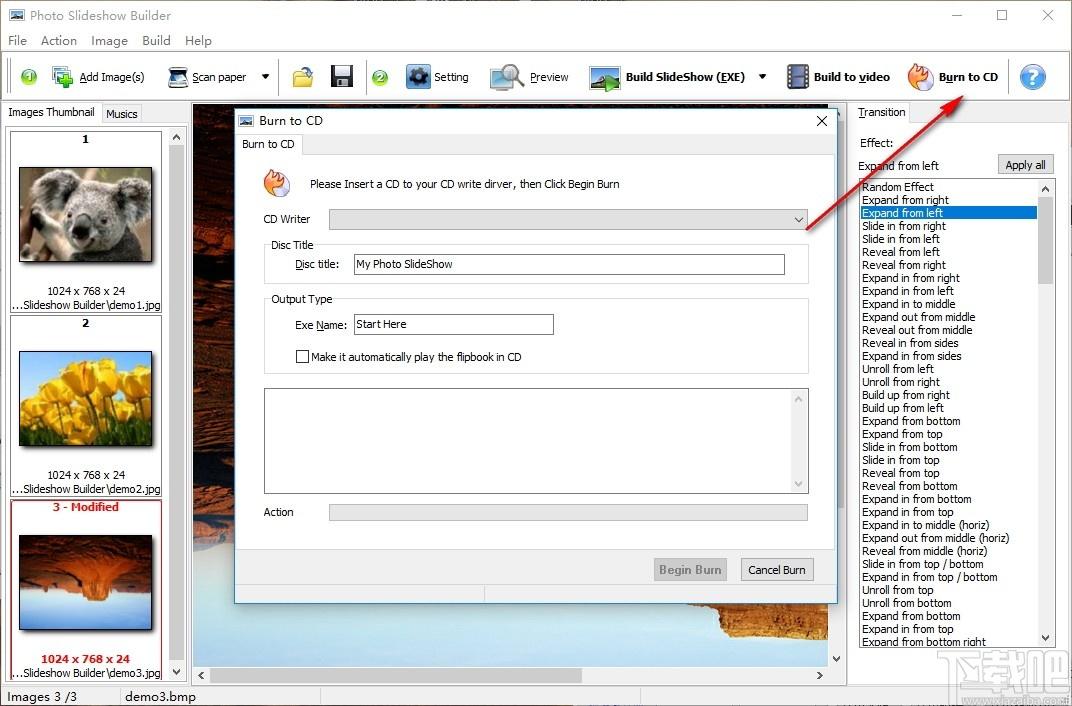Expand the Scan paper dropdown arrow
Screen dimensions: 1072x706
(265, 77)
